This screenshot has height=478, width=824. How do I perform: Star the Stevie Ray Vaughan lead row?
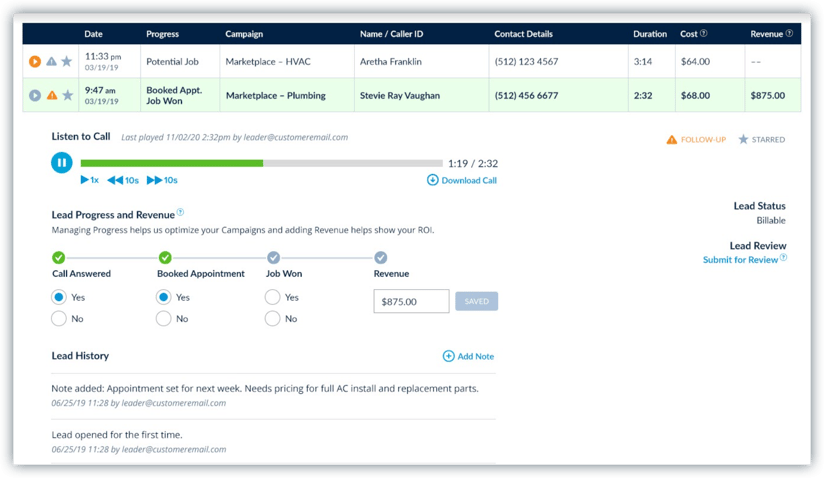(x=67, y=95)
